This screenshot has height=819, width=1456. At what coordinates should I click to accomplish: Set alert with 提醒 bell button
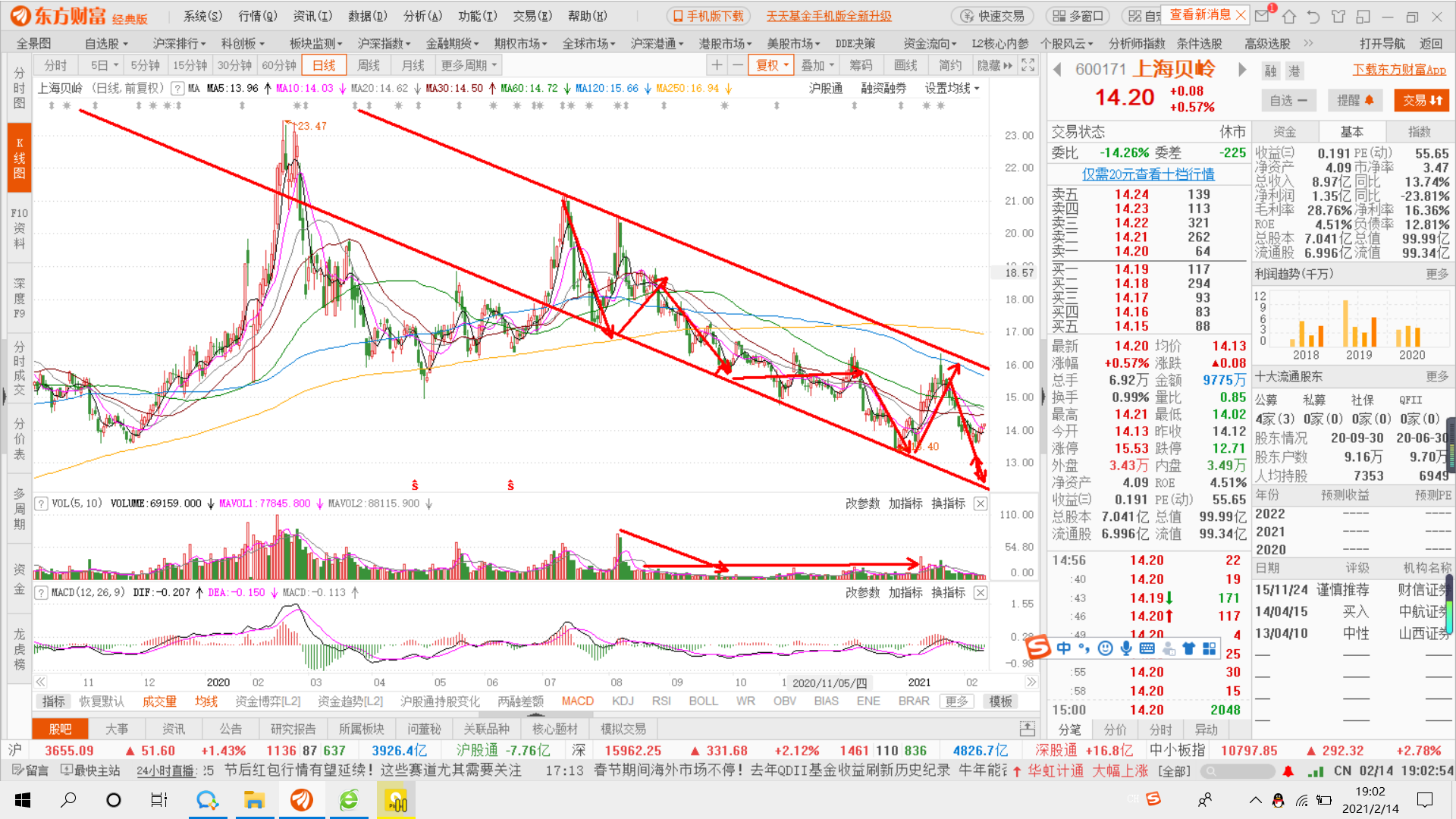[x=1355, y=100]
